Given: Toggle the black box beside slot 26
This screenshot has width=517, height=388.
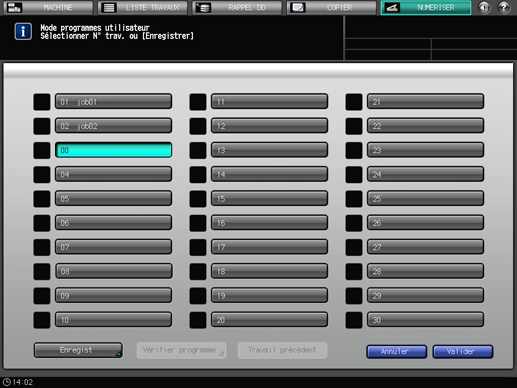Looking at the screenshot, I should pyautogui.click(x=354, y=223).
